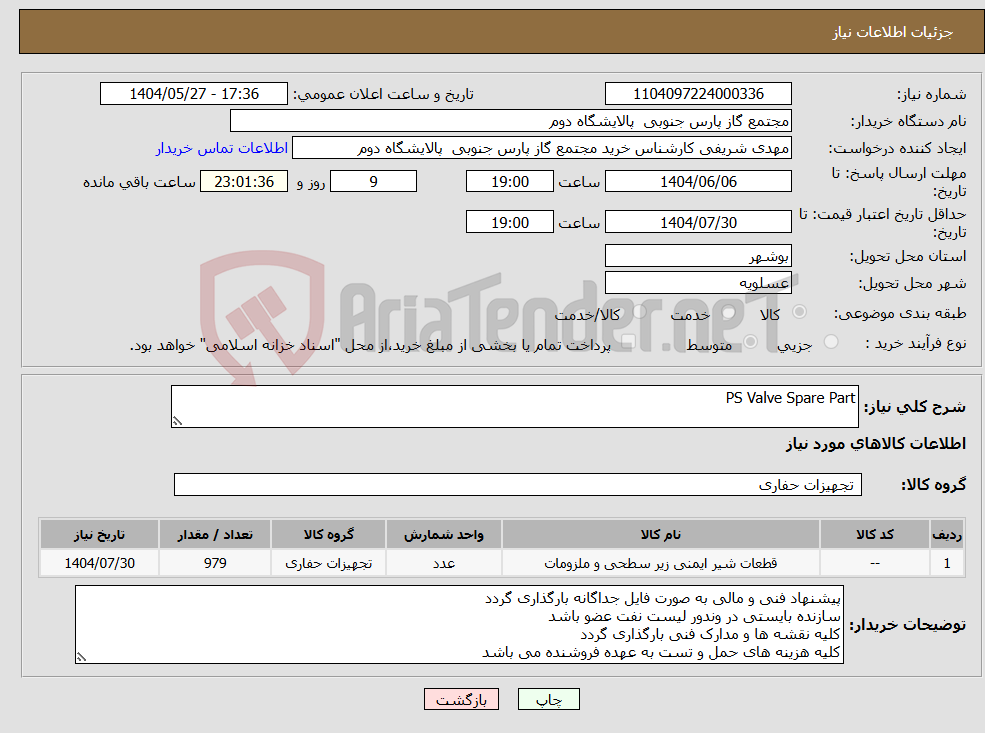The image size is (985, 733).
Task: Click the شماره نیاز field showing 1104097224000336
Action: (697, 93)
